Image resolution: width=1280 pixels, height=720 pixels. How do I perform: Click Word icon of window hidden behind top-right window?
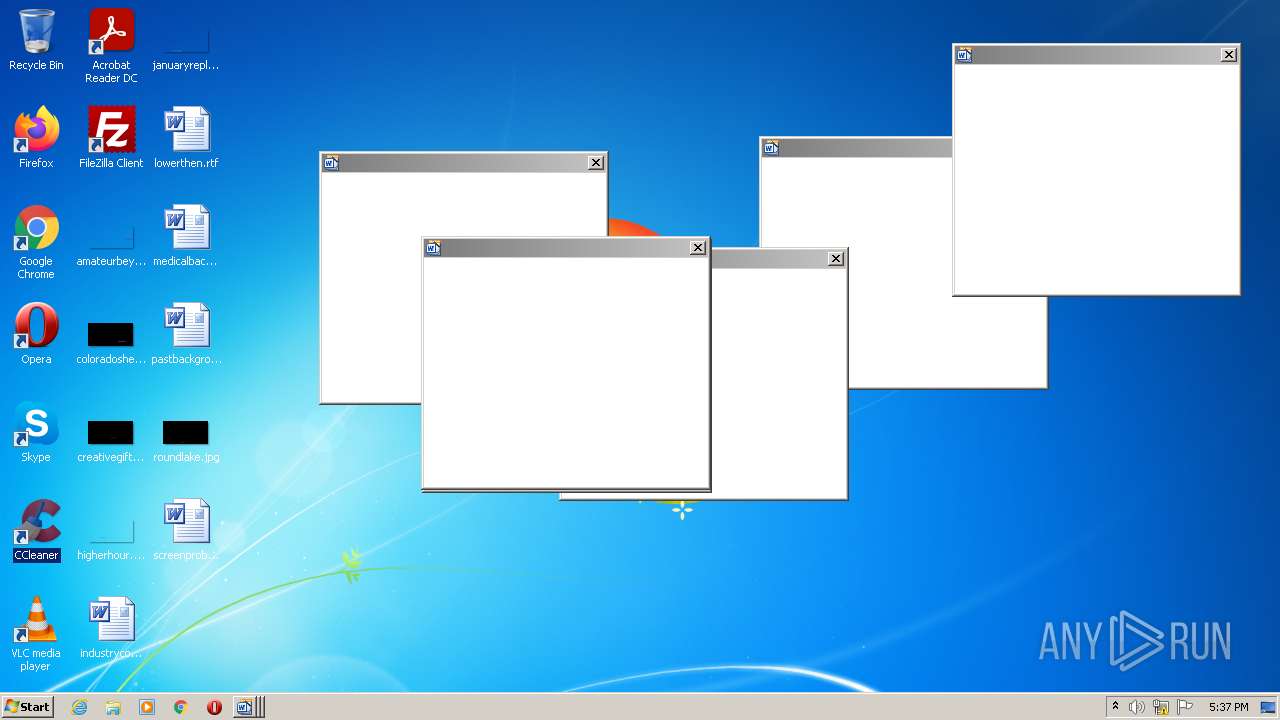click(x=771, y=148)
